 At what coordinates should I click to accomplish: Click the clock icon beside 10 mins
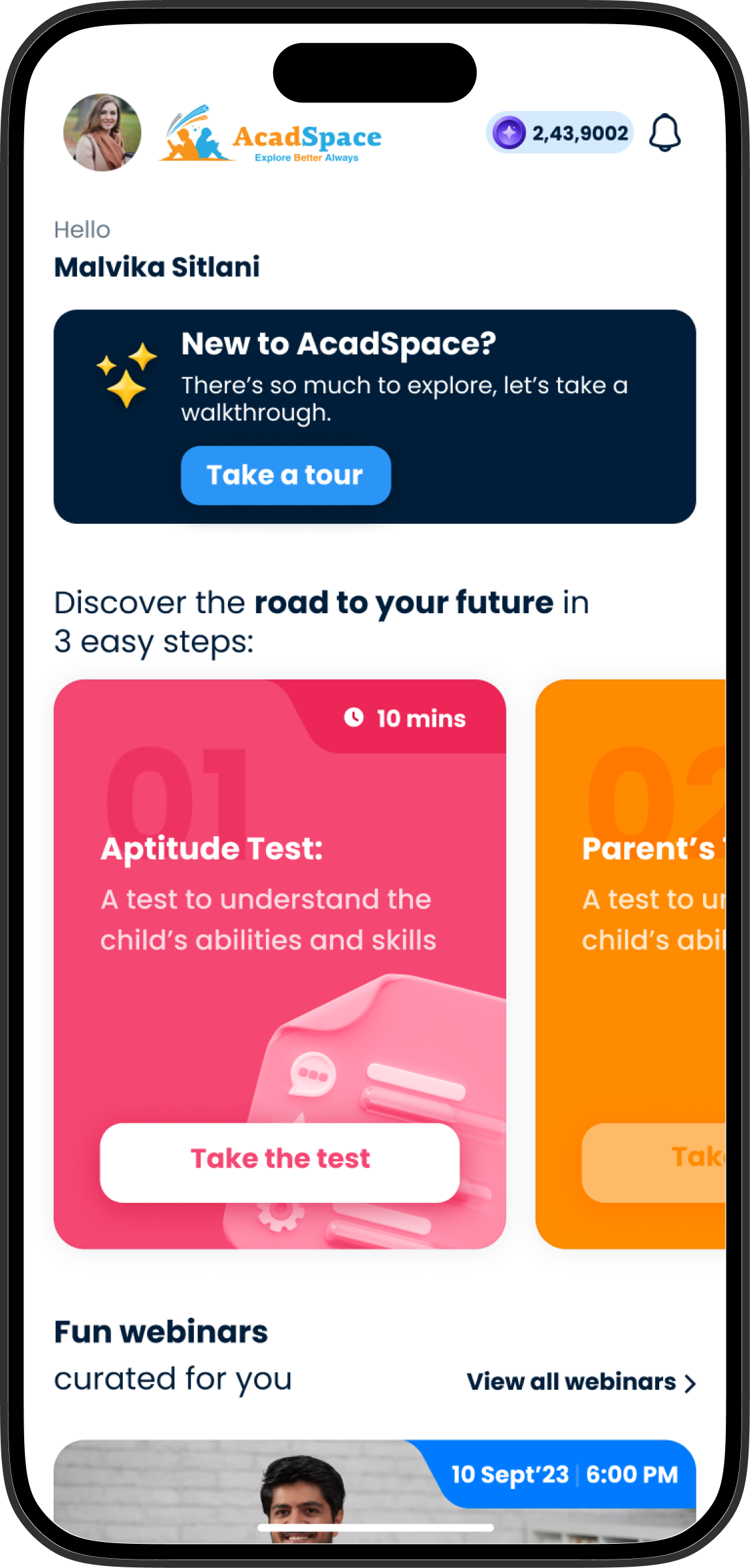[x=353, y=717]
